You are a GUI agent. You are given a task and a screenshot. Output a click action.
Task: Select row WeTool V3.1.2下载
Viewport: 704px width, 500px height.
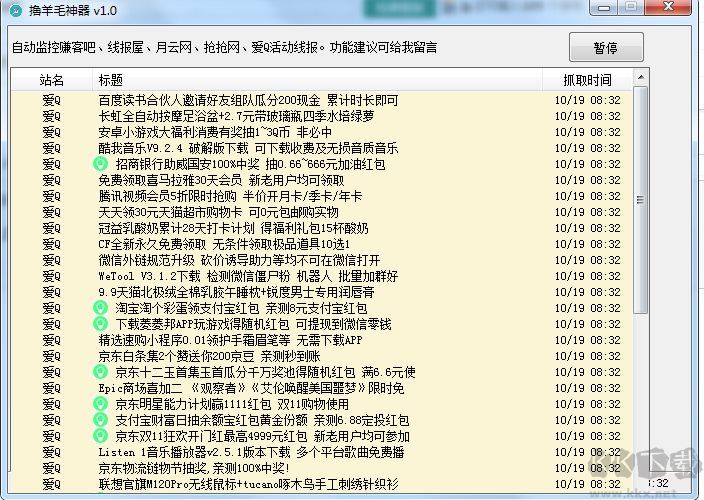click(322, 276)
